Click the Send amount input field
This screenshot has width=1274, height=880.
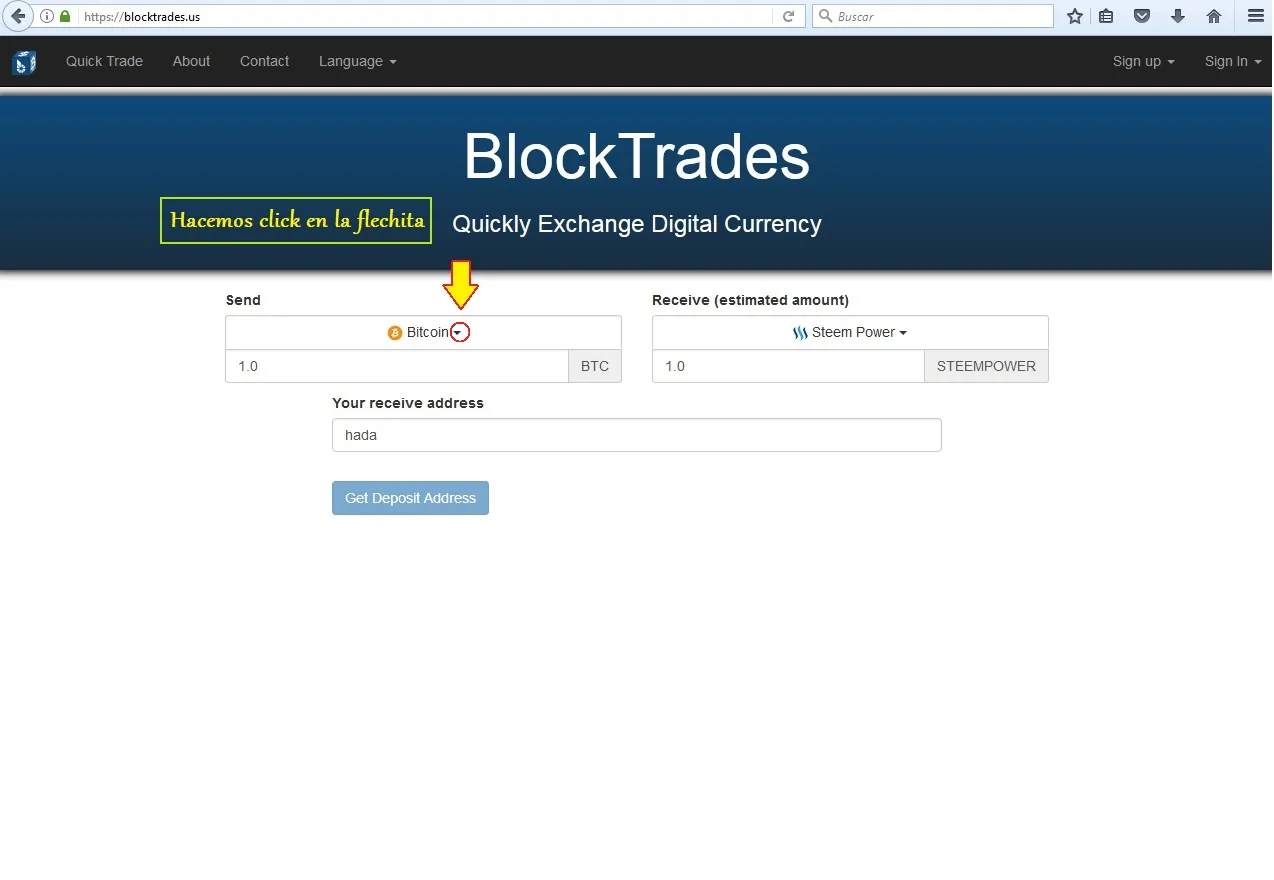click(x=397, y=366)
